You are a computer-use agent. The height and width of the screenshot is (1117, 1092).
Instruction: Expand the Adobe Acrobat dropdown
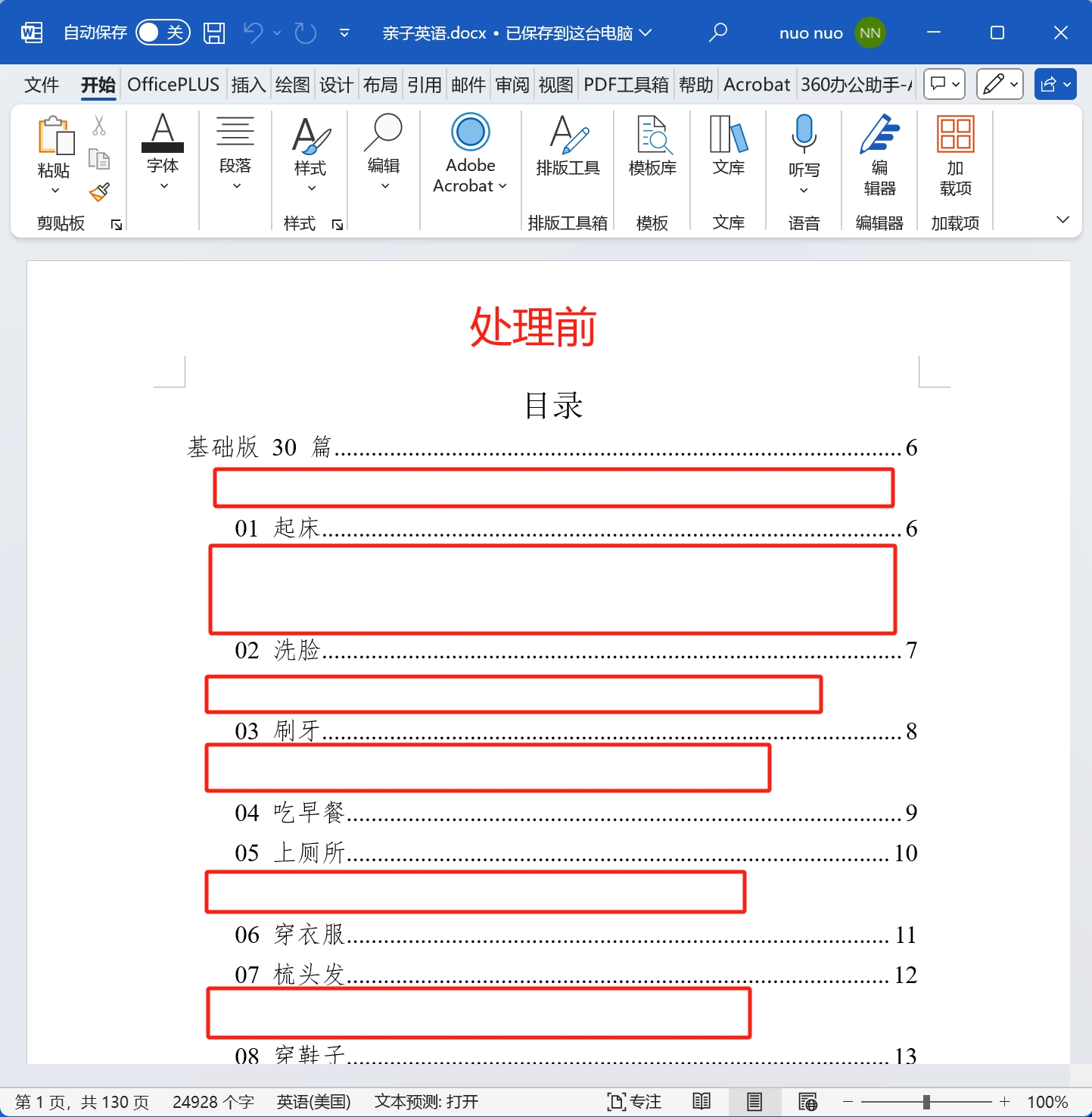[x=502, y=186]
